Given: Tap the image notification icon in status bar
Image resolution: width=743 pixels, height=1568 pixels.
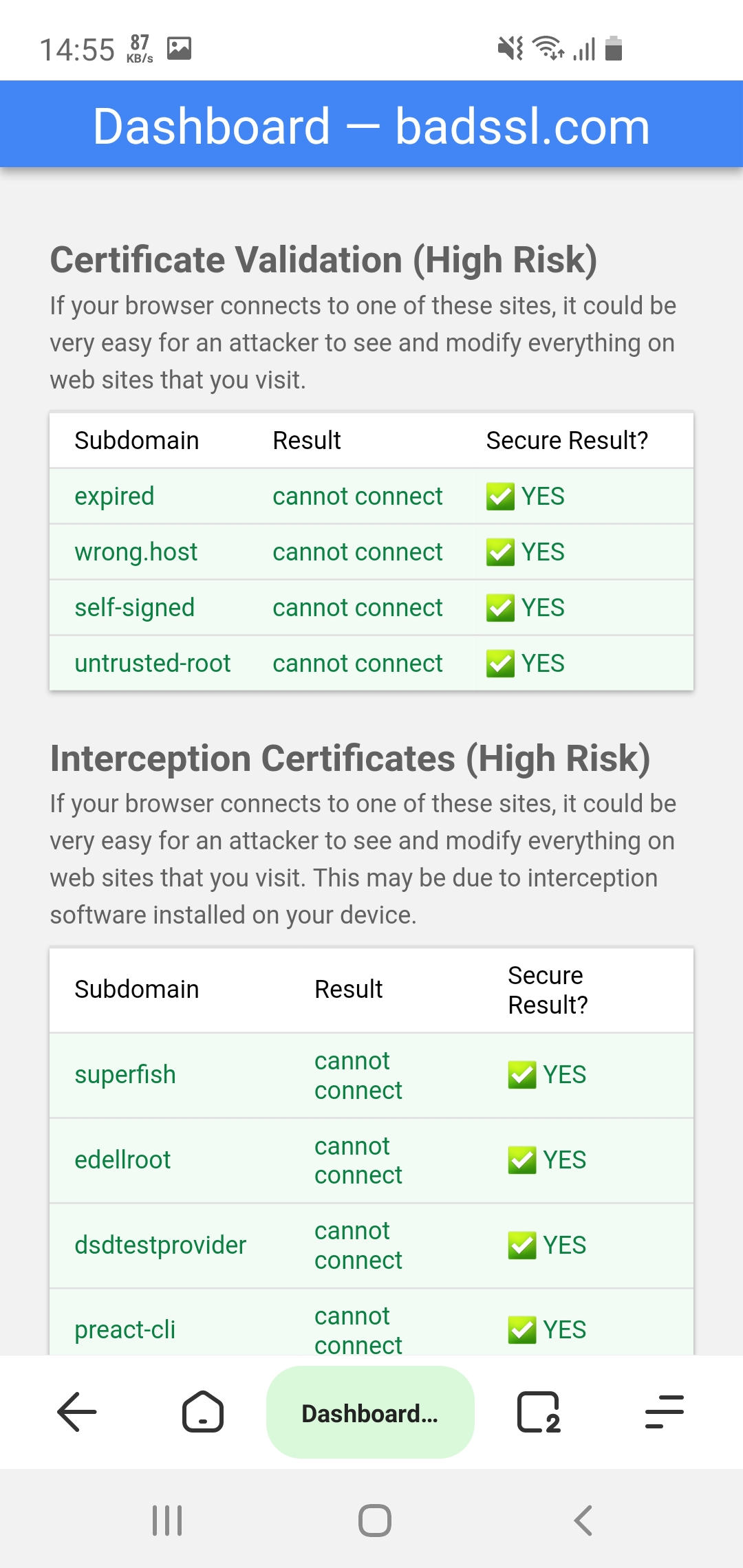Looking at the screenshot, I should coord(179,48).
